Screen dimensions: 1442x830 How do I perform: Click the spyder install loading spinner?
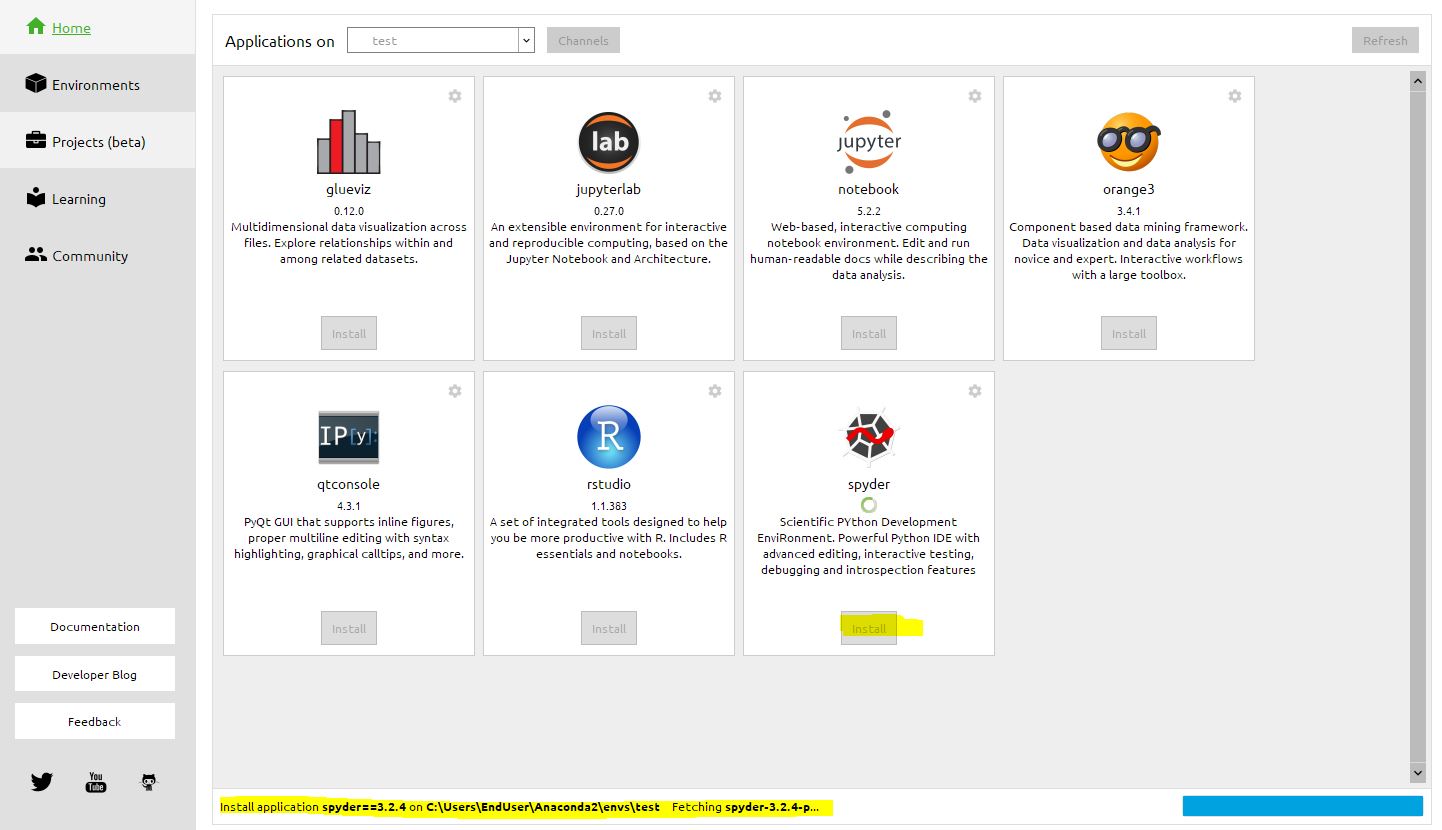869,505
